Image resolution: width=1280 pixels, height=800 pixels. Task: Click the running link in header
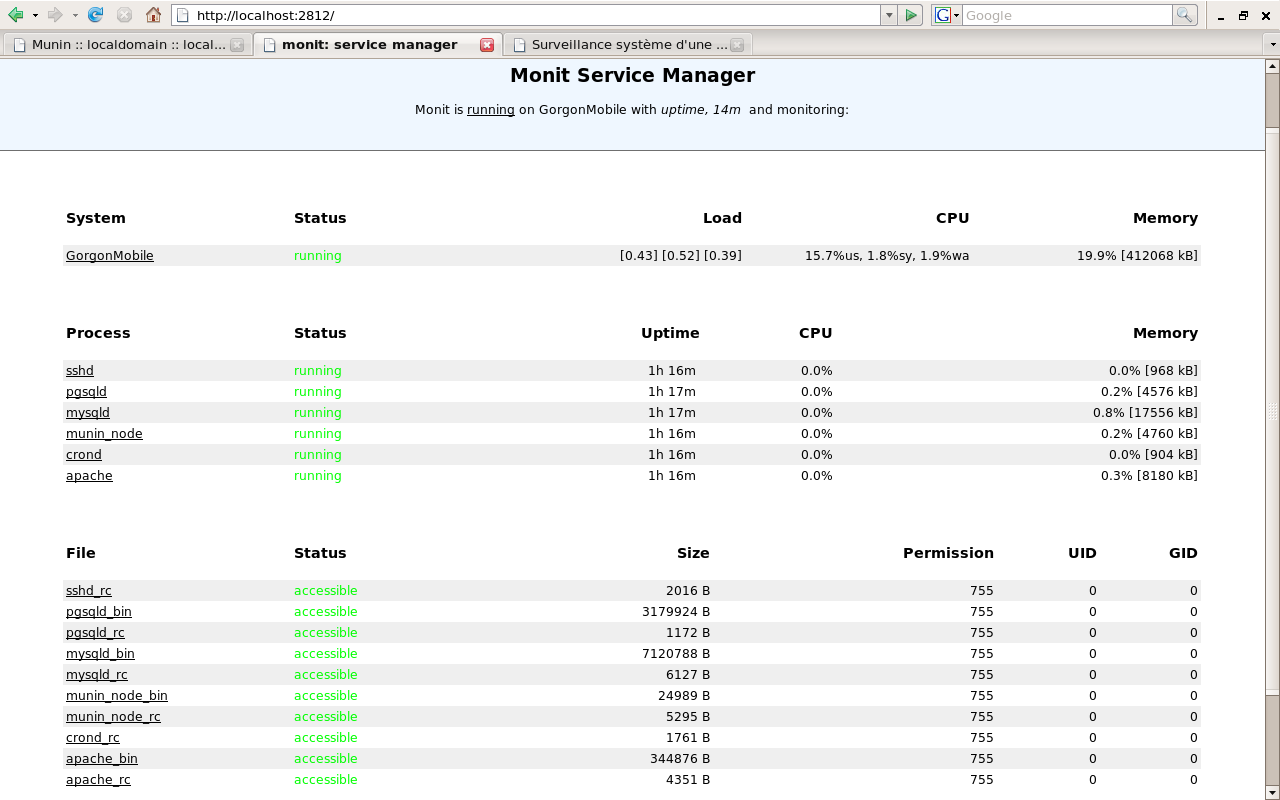[x=490, y=110]
